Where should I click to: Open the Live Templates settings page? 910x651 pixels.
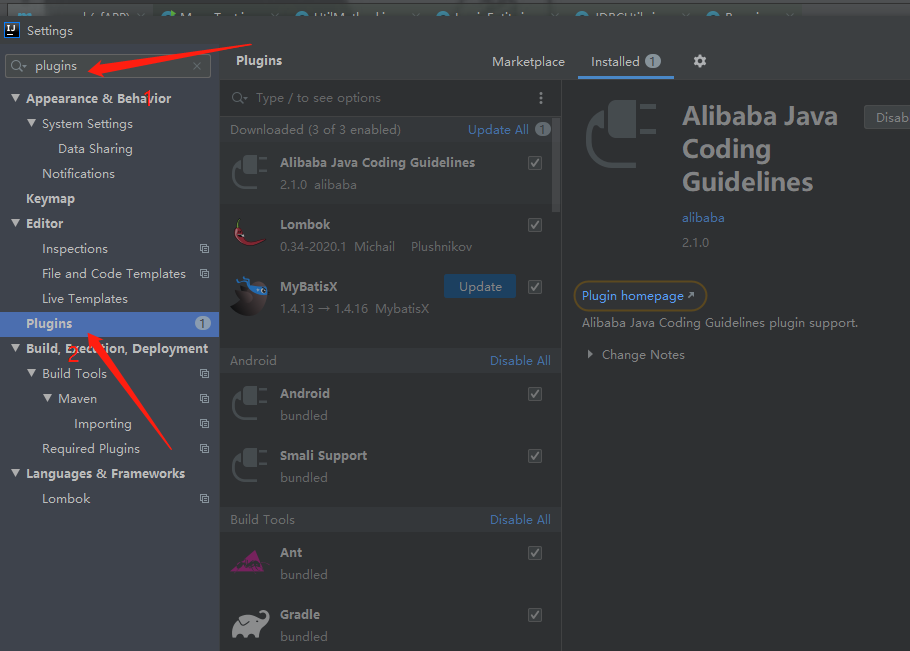click(85, 298)
